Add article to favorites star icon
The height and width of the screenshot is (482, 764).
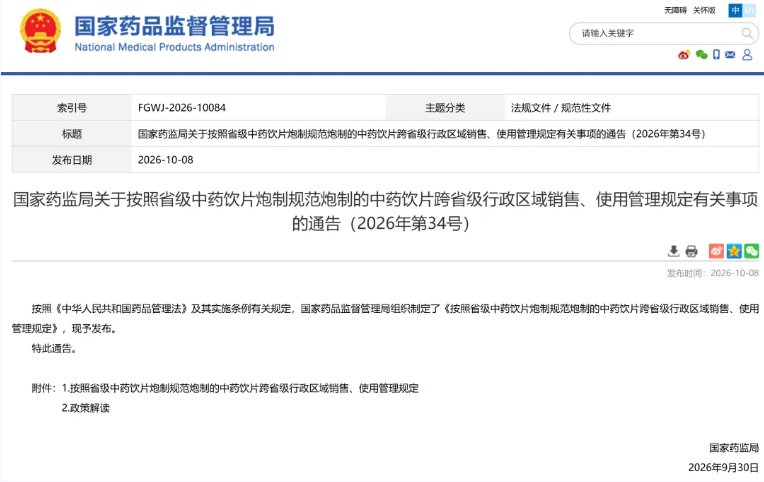click(734, 251)
